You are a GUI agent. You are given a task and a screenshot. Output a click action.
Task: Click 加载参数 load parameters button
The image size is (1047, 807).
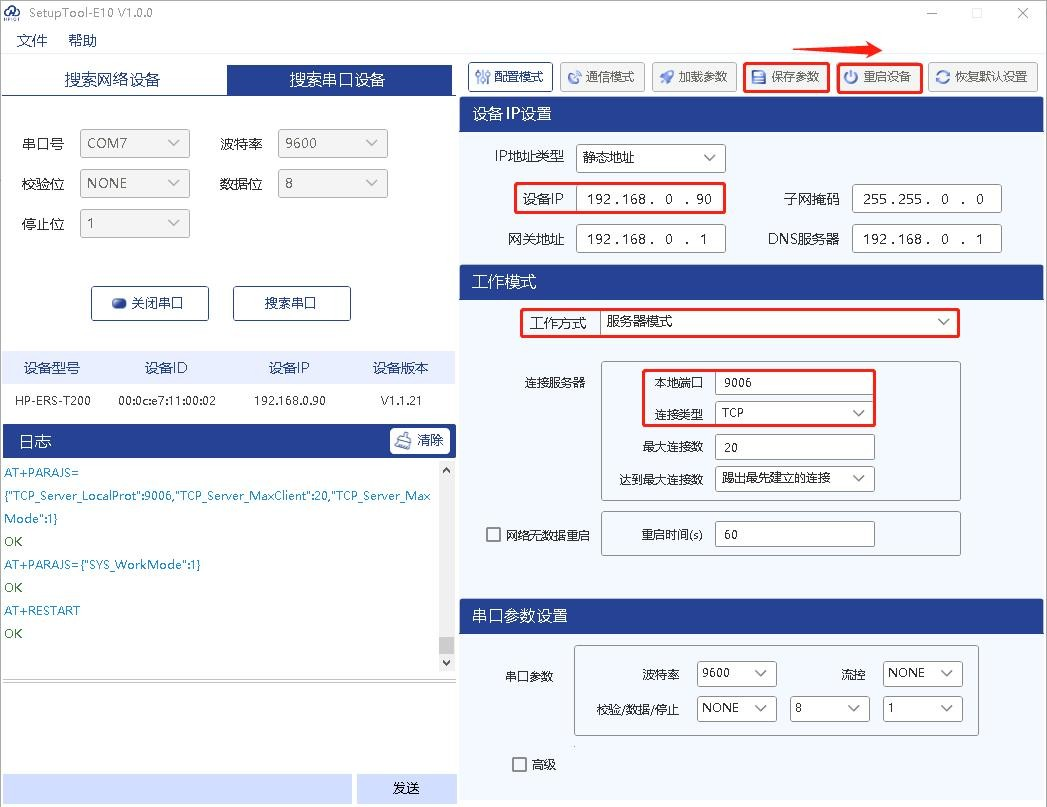pyautogui.click(x=694, y=77)
